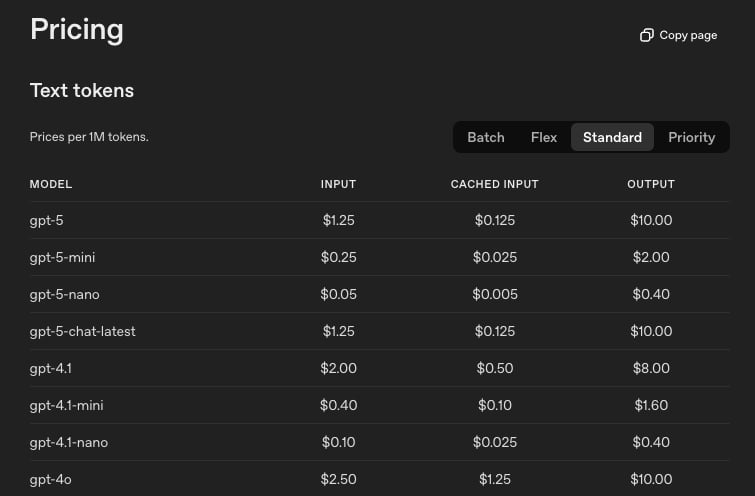Click gpt-5-chat-latest output price $10.00

click(x=651, y=331)
